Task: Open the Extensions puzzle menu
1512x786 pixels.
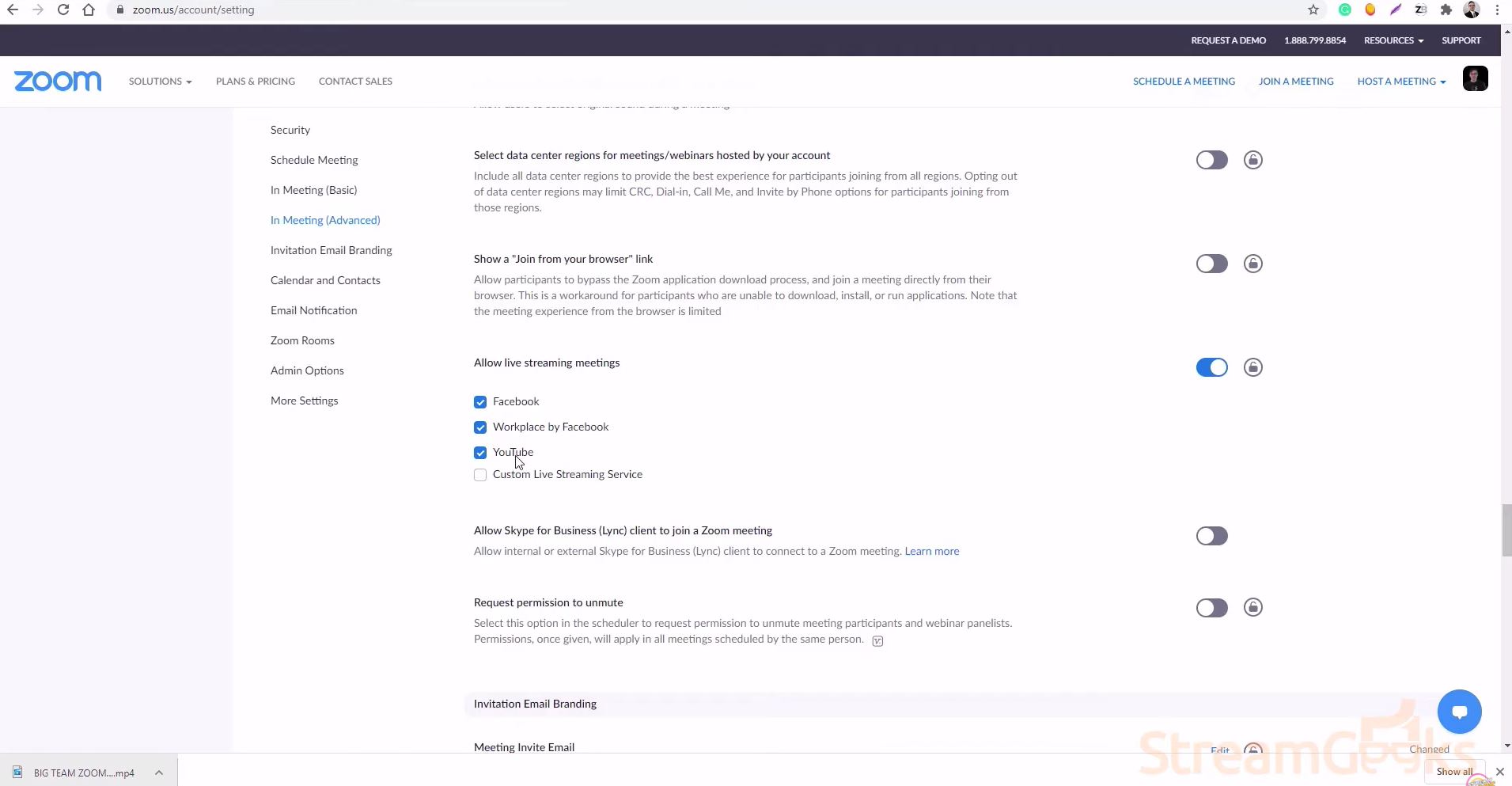Action: pos(1446,9)
